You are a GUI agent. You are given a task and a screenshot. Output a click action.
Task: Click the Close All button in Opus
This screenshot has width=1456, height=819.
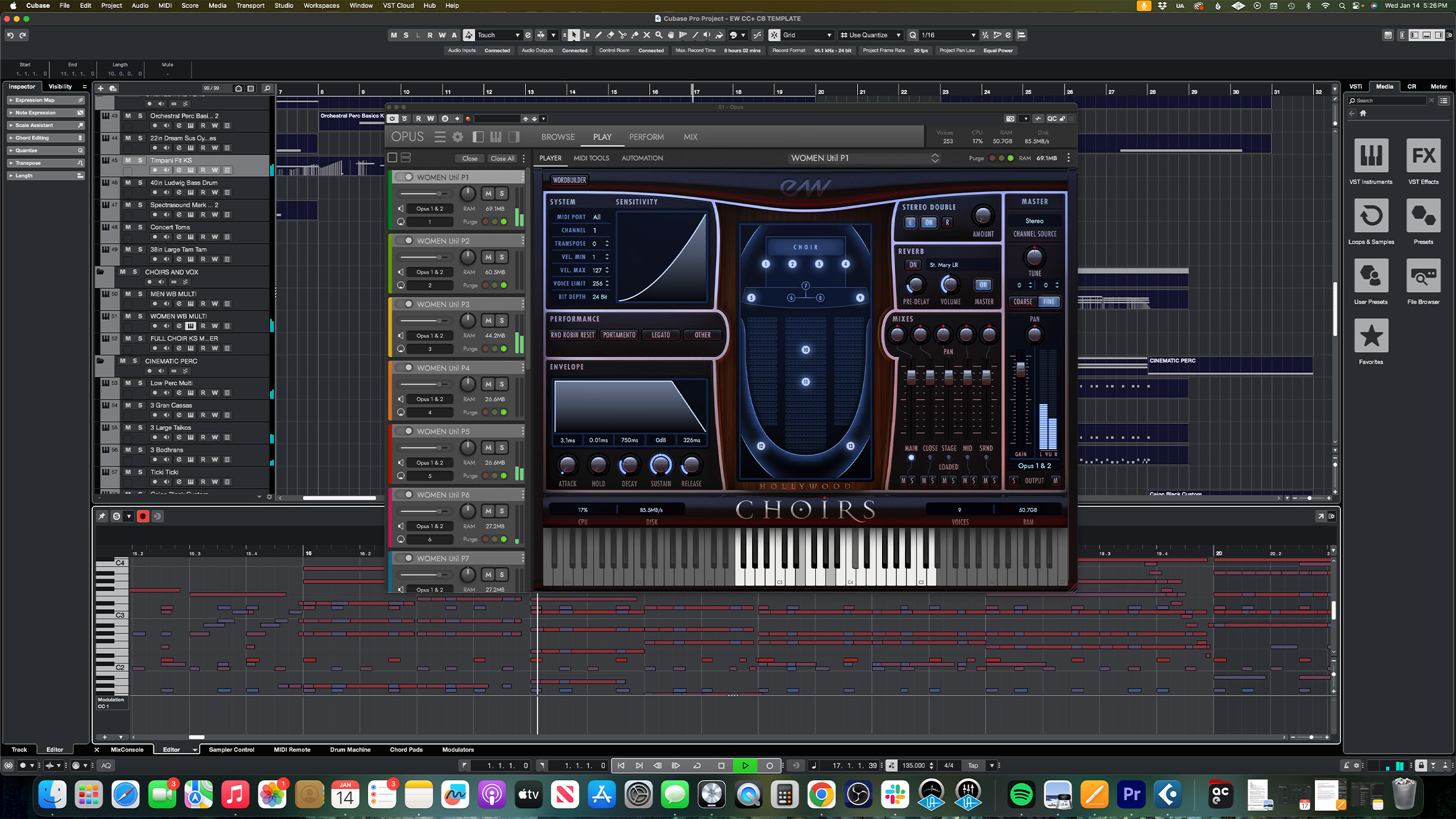click(502, 158)
